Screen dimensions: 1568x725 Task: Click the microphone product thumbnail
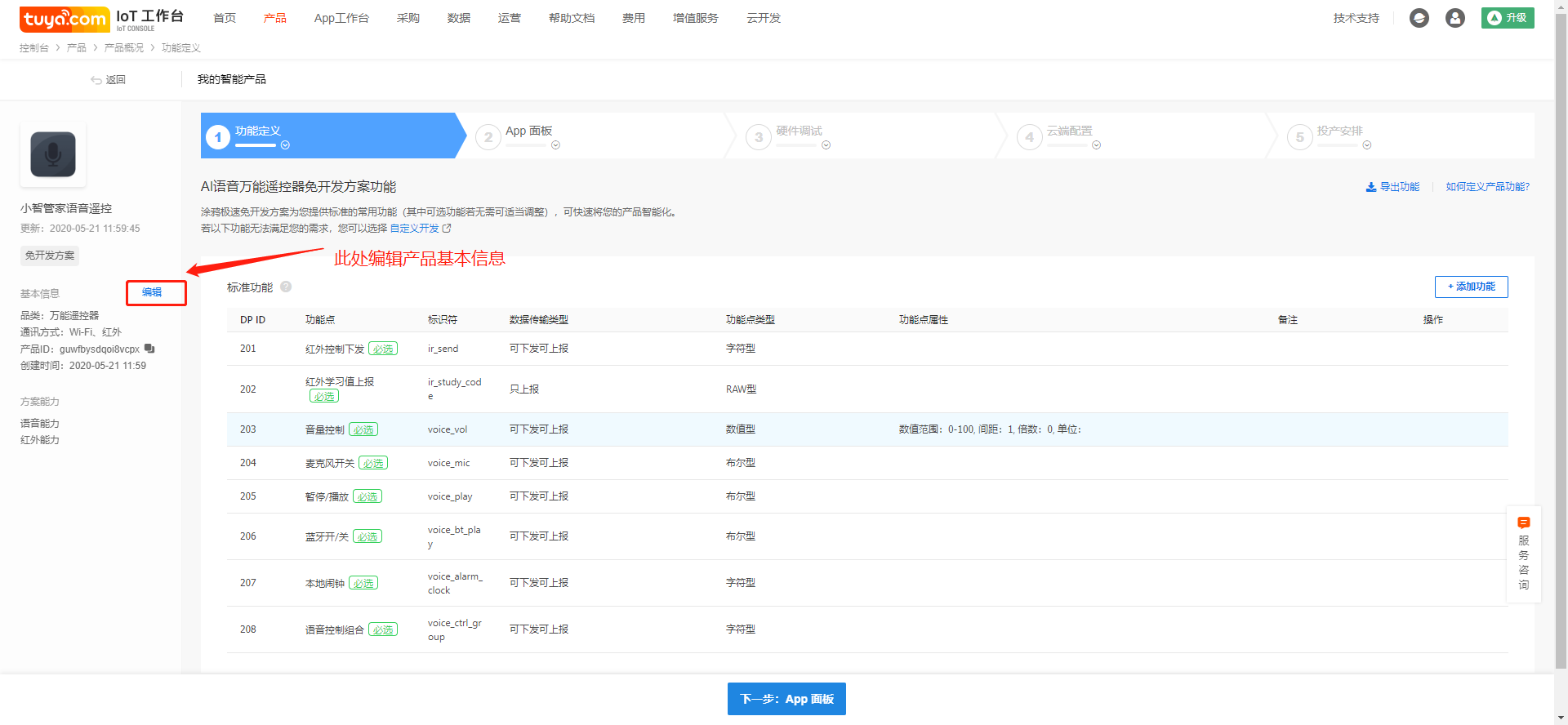[x=53, y=154]
